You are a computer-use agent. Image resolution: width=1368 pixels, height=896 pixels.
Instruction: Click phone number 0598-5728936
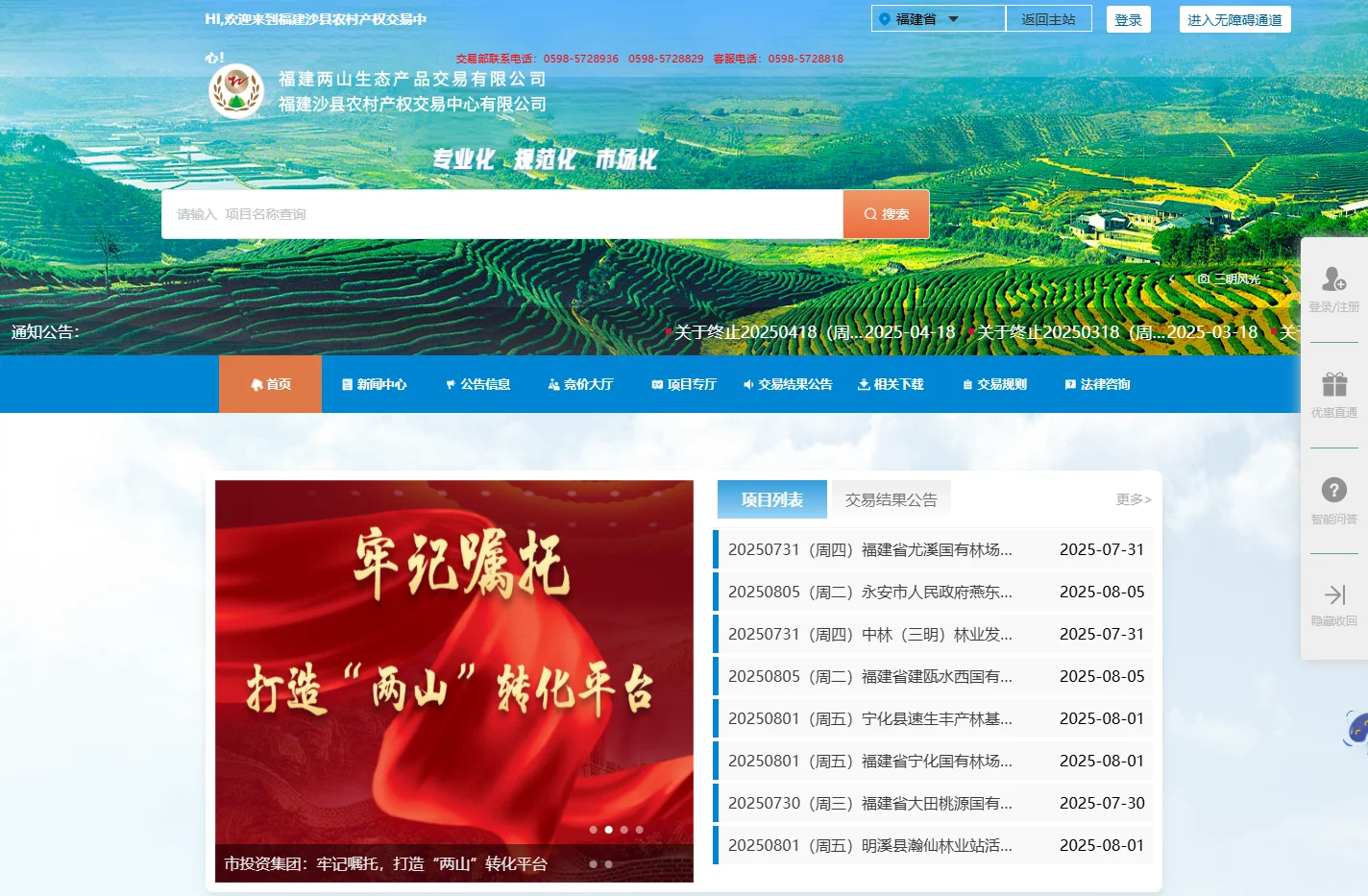[x=581, y=59]
